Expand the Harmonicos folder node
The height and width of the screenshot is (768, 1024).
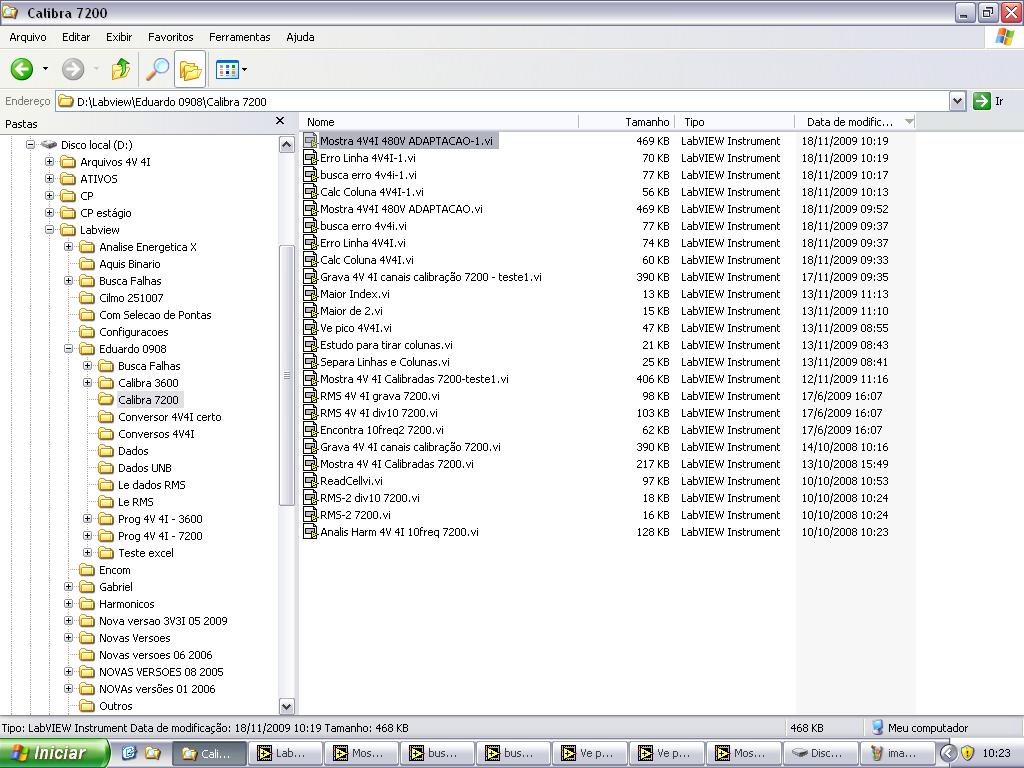tap(68, 603)
